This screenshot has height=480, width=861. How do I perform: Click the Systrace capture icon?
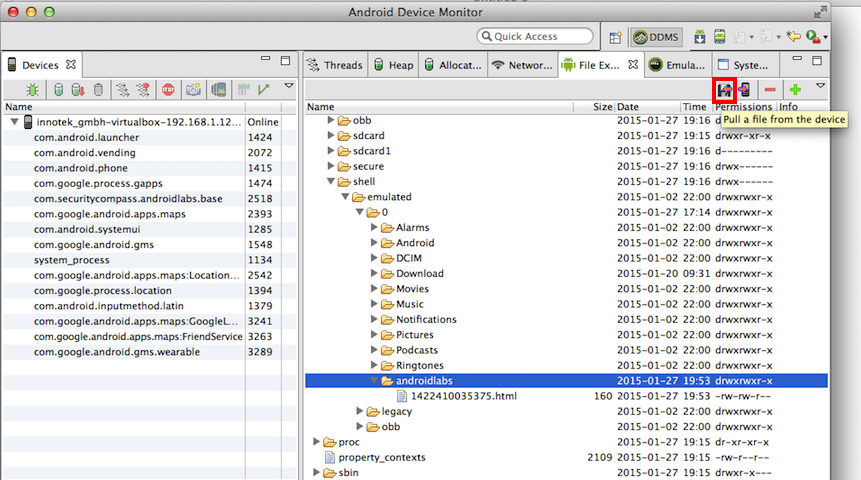point(243,90)
